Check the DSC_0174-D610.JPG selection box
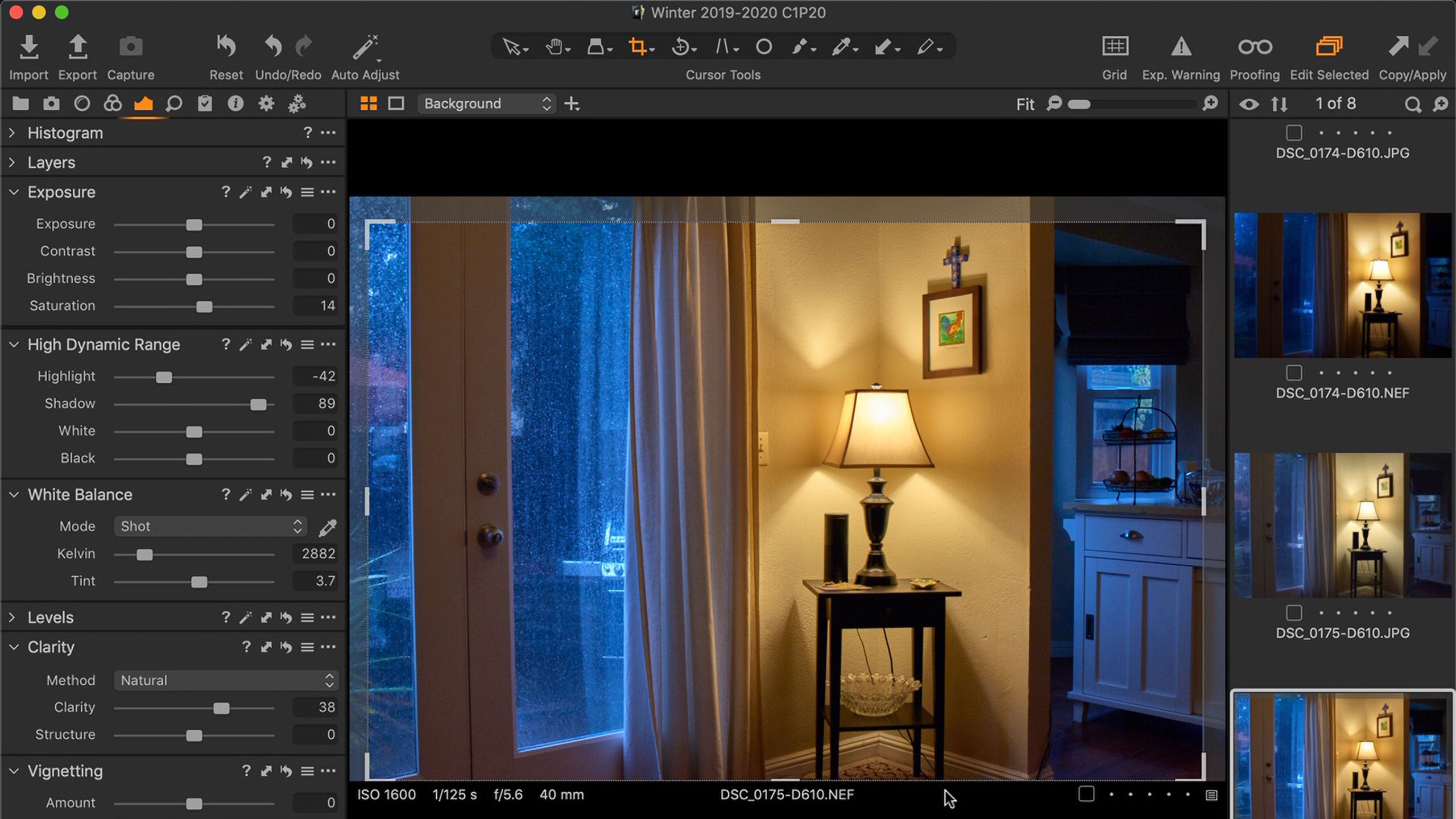This screenshot has height=819, width=1456. point(1294,133)
